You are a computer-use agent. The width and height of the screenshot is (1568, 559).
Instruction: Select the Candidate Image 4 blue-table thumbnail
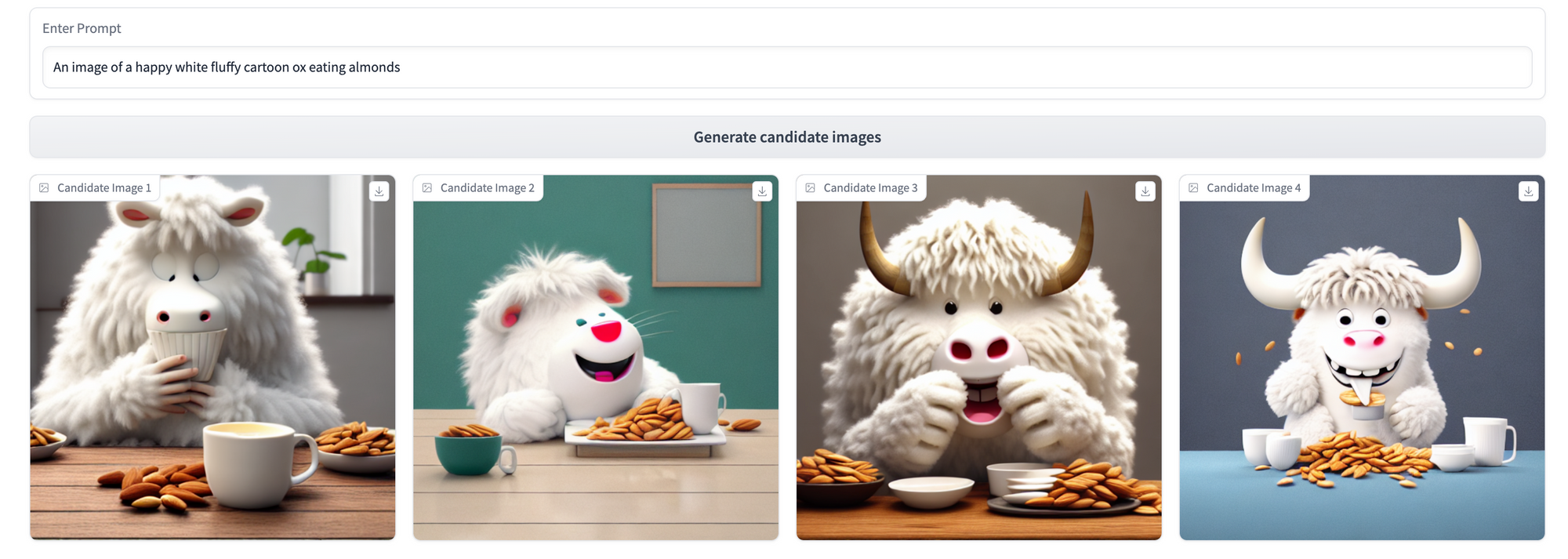1362,358
